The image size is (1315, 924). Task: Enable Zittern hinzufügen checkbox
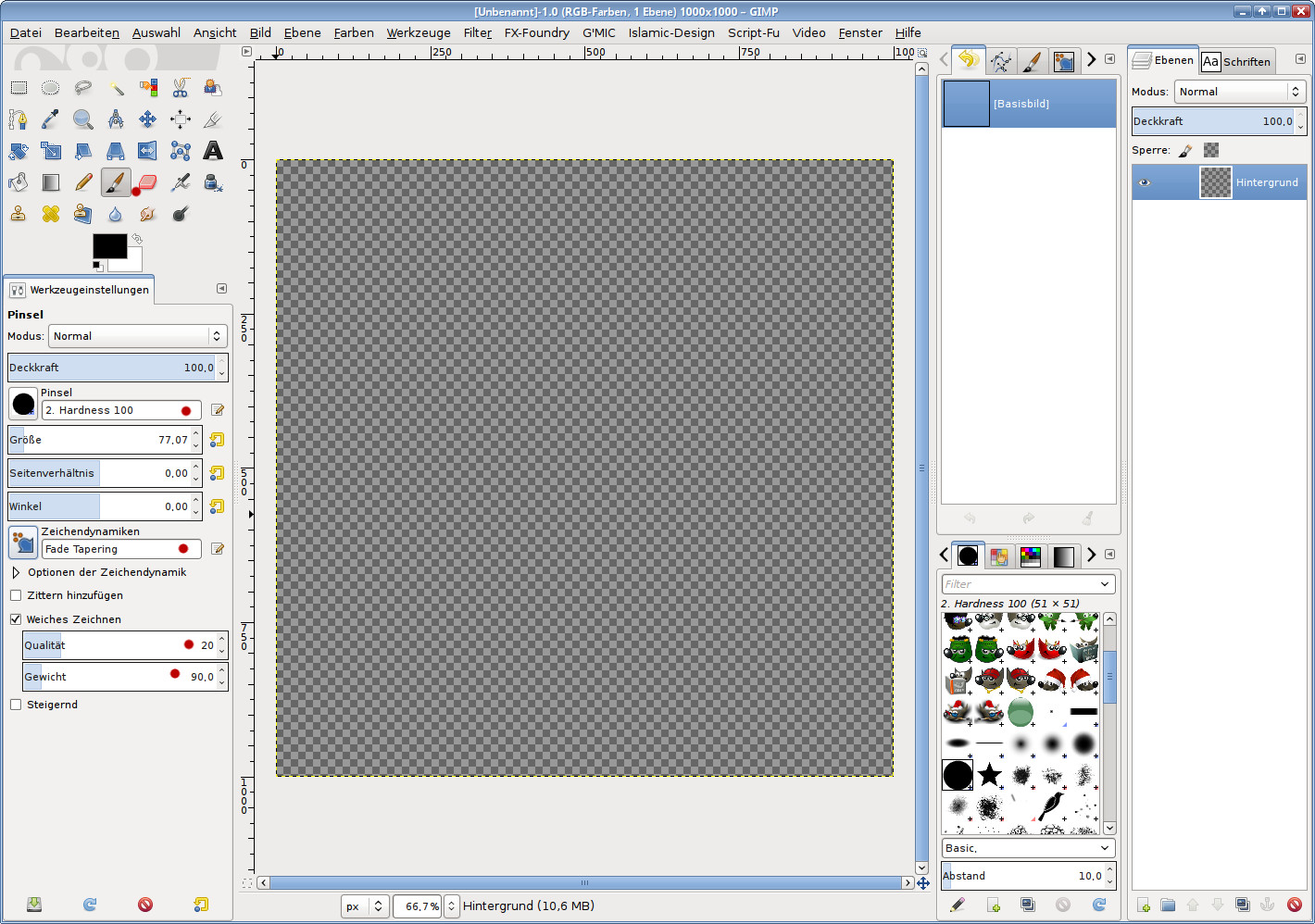pos(16,595)
